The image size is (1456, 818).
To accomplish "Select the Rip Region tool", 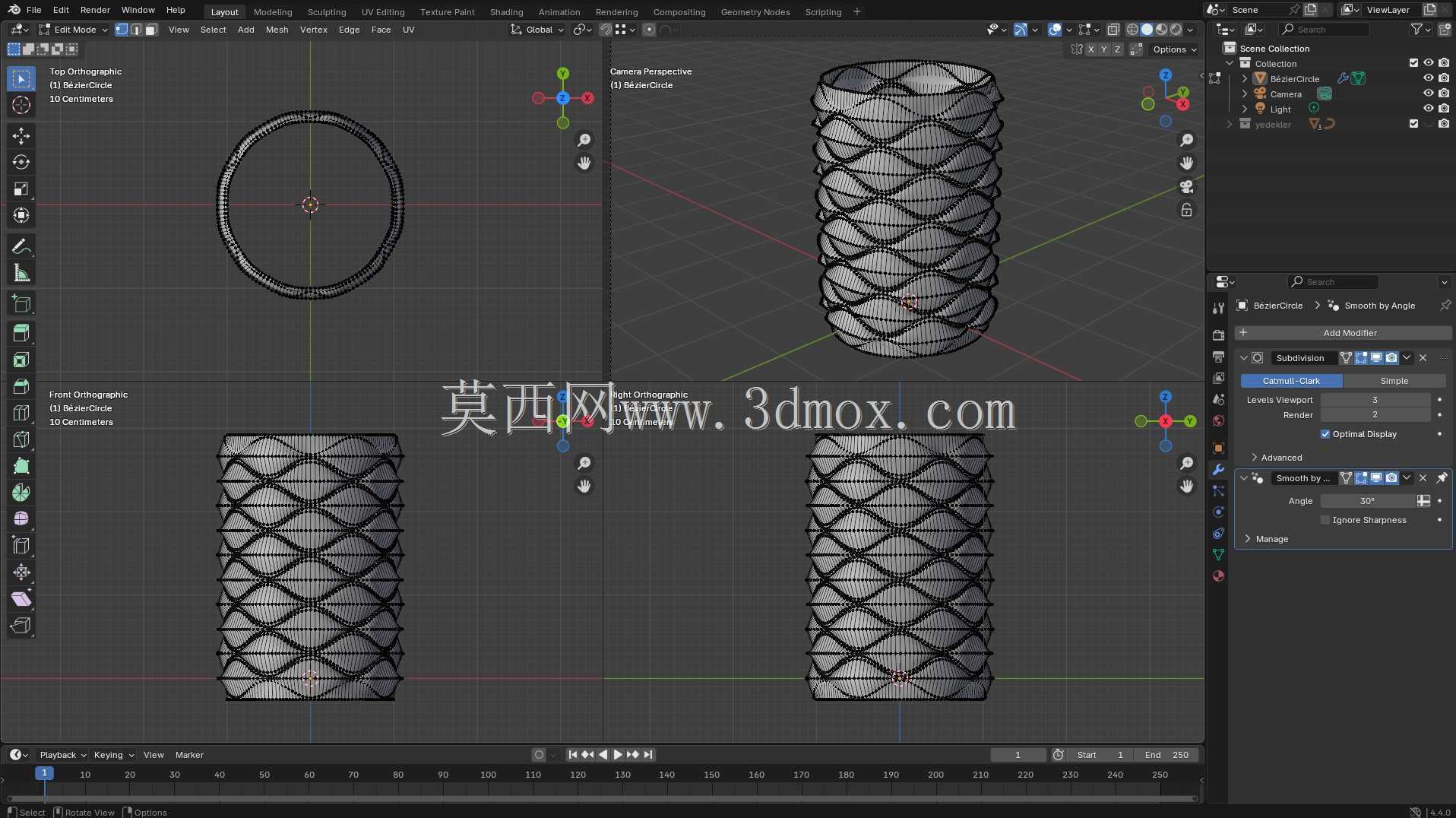I will 21,626.
